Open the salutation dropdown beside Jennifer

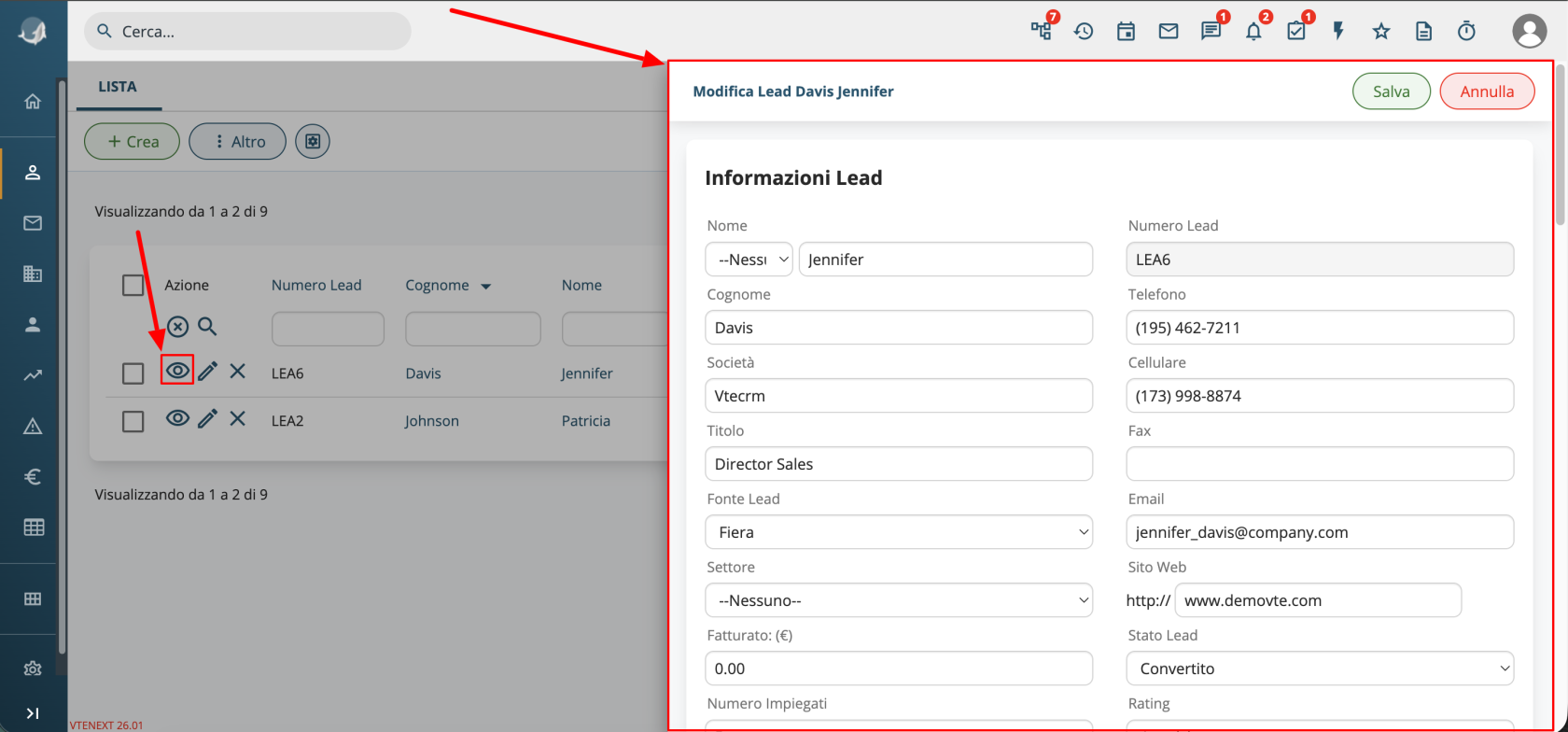pyautogui.click(x=749, y=260)
